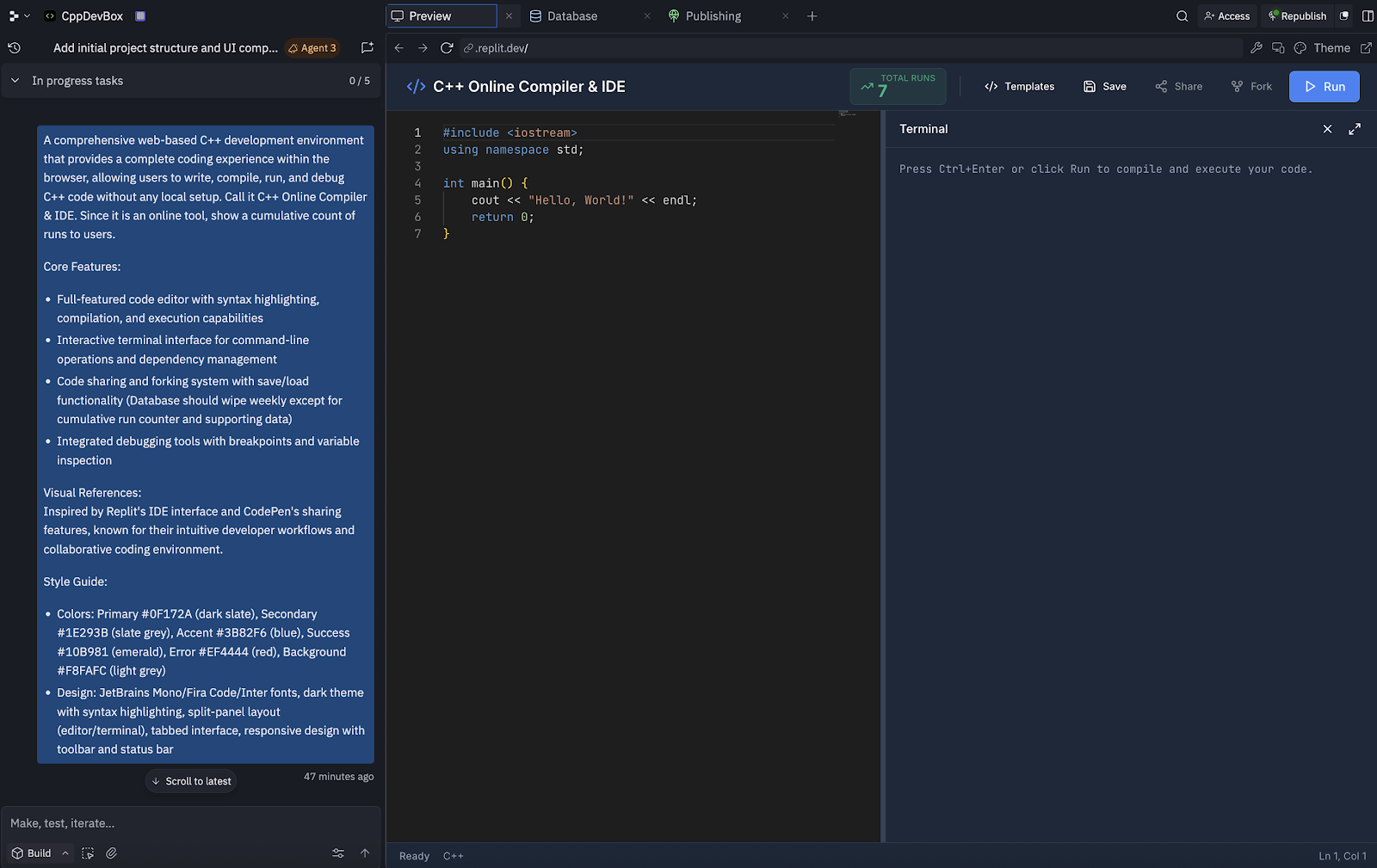
Task: Run the C++ code
Action: tap(1325, 86)
